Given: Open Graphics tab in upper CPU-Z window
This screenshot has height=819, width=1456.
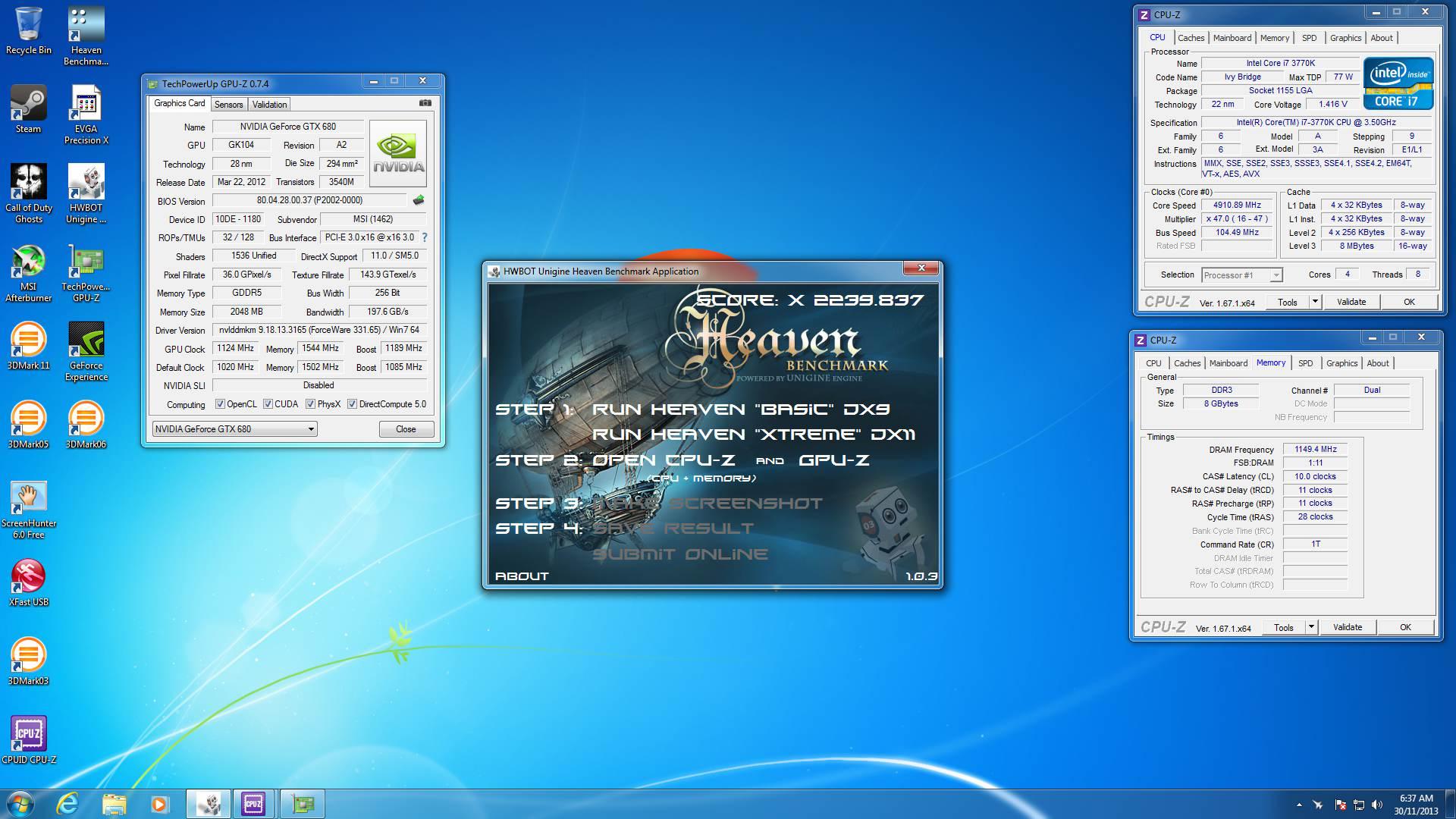Looking at the screenshot, I should [x=1345, y=38].
